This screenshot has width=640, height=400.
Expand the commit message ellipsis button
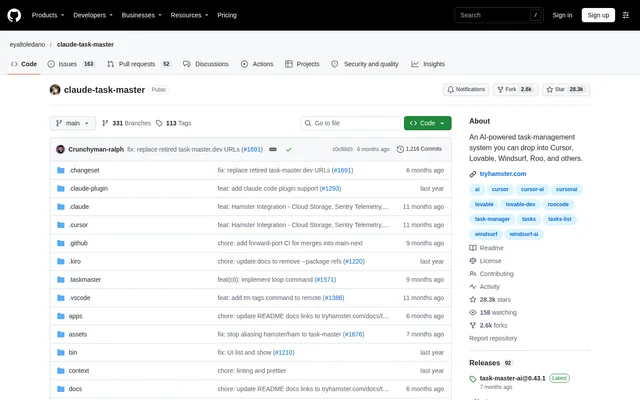273,149
